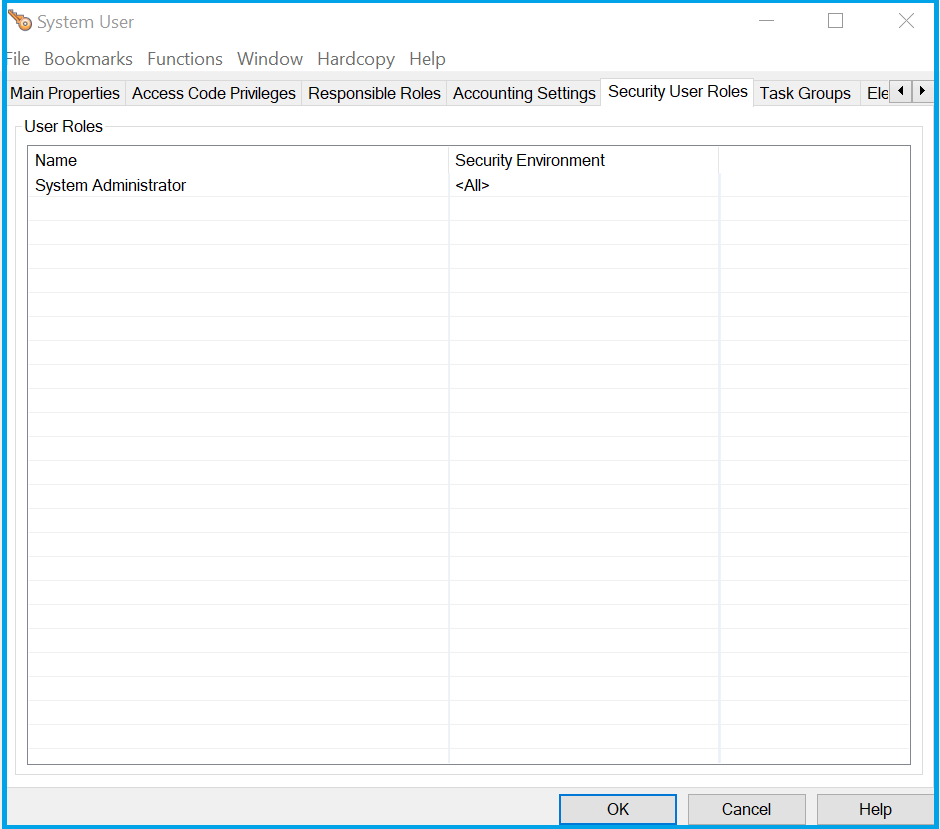Open the Functions menu
This screenshot has width=940, height=829.
point(185,59)
